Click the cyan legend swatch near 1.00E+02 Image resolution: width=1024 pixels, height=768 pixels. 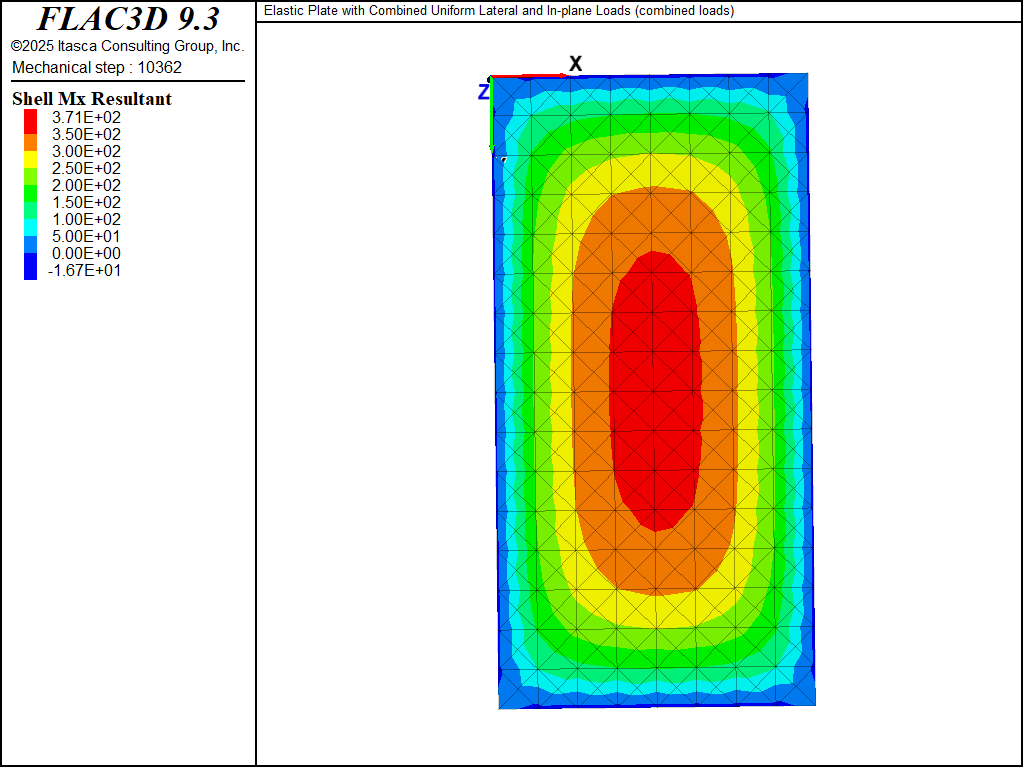(30, 219)
